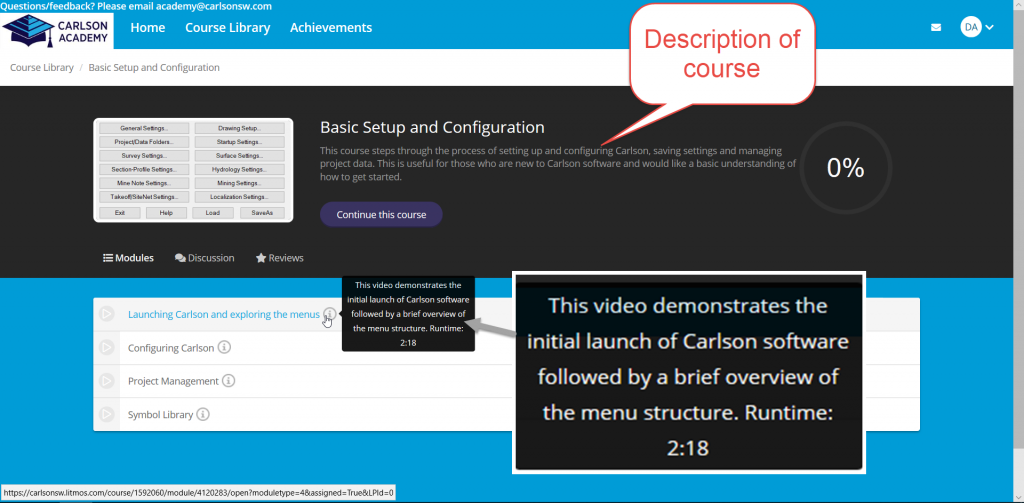
Task: Click the DA user avatar
Action: (x=971, y=27)
